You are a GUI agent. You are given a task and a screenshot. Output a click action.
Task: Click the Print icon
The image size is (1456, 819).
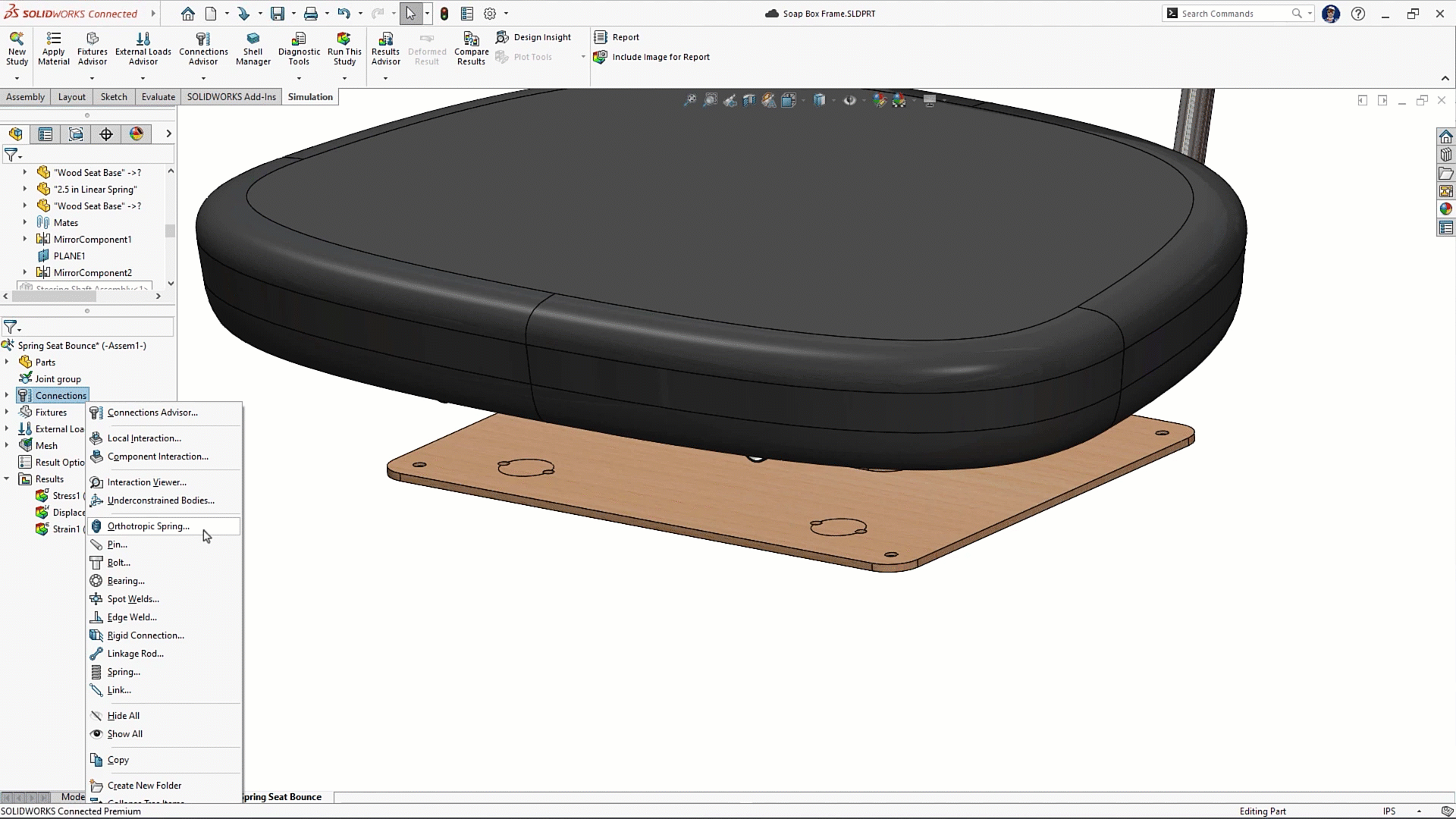(x=311, y=14)
